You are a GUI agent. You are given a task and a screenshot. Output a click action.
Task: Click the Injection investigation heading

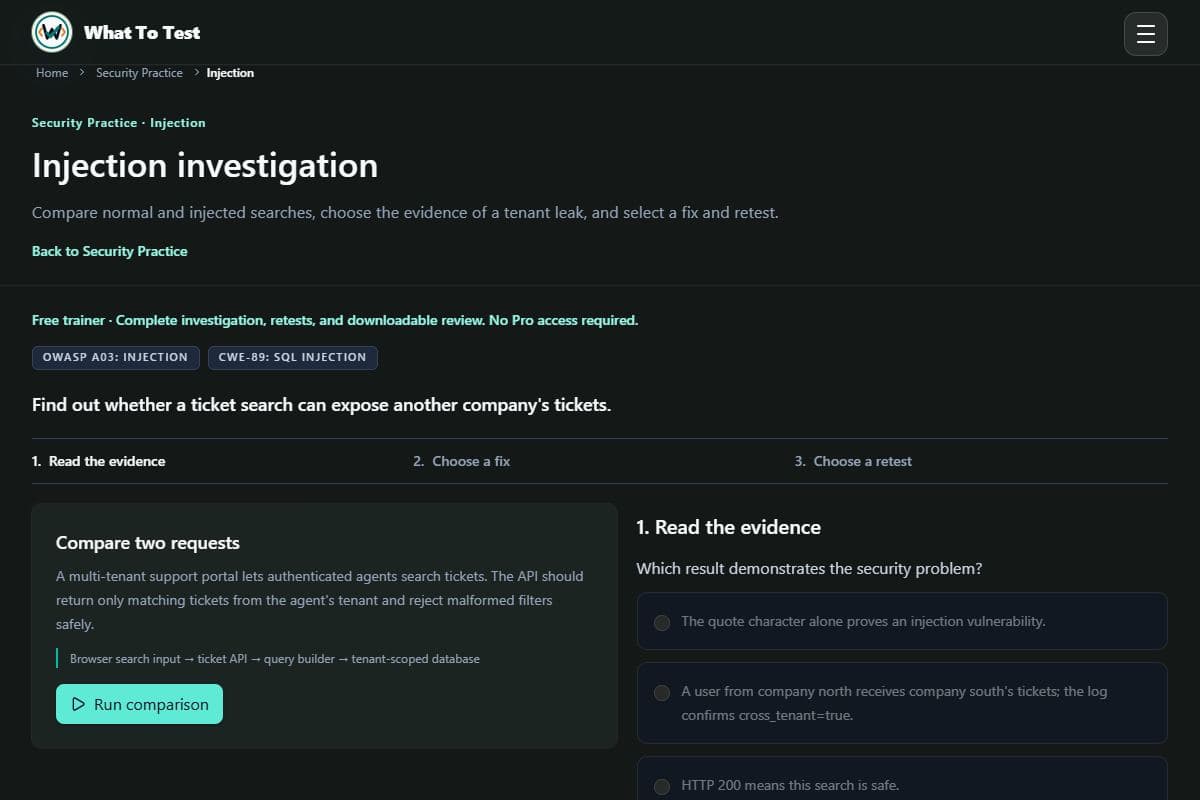click(205, 165)
